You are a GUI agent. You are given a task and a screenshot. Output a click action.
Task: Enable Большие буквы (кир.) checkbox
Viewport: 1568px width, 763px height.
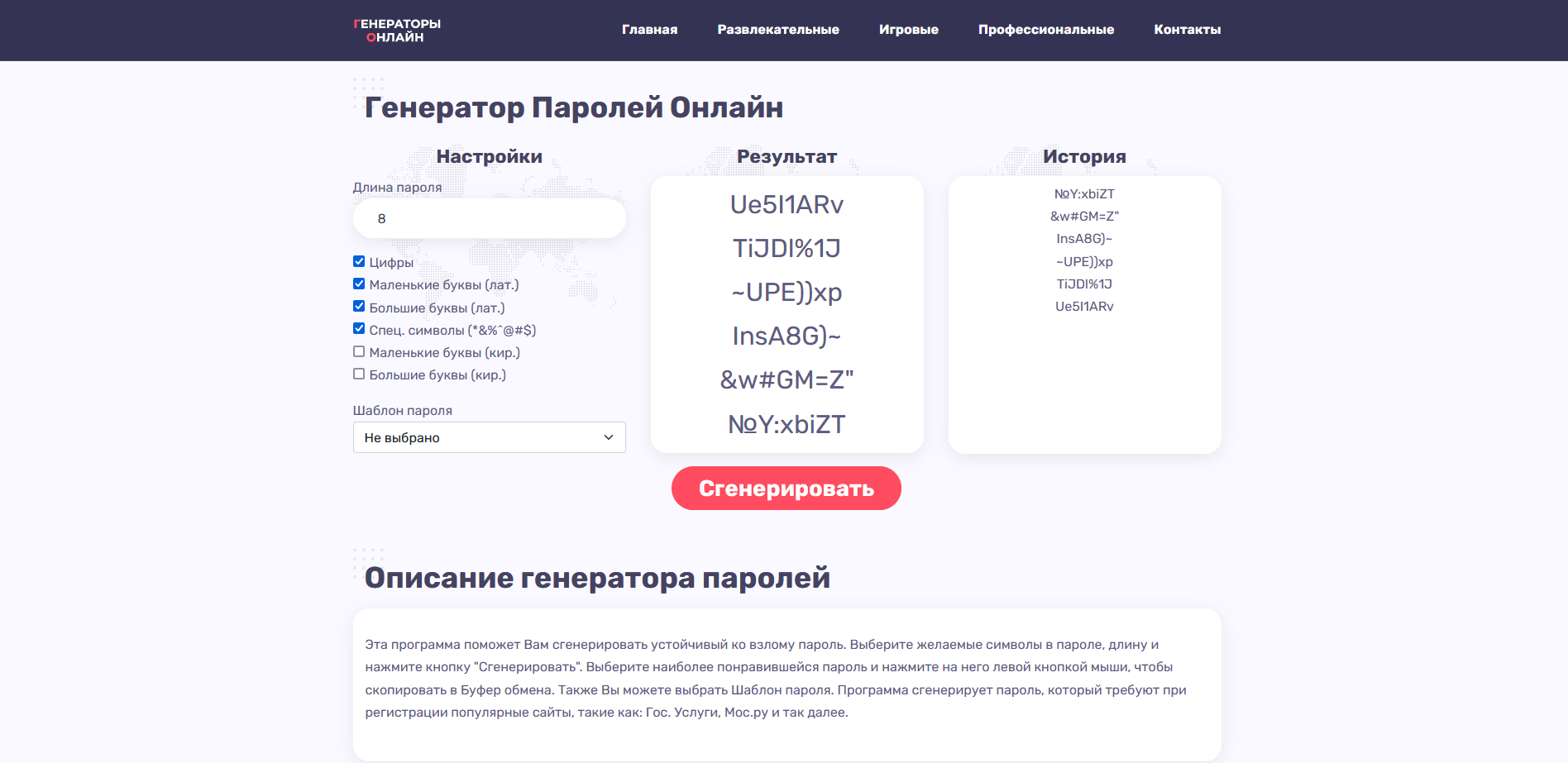tap(359, 374)
